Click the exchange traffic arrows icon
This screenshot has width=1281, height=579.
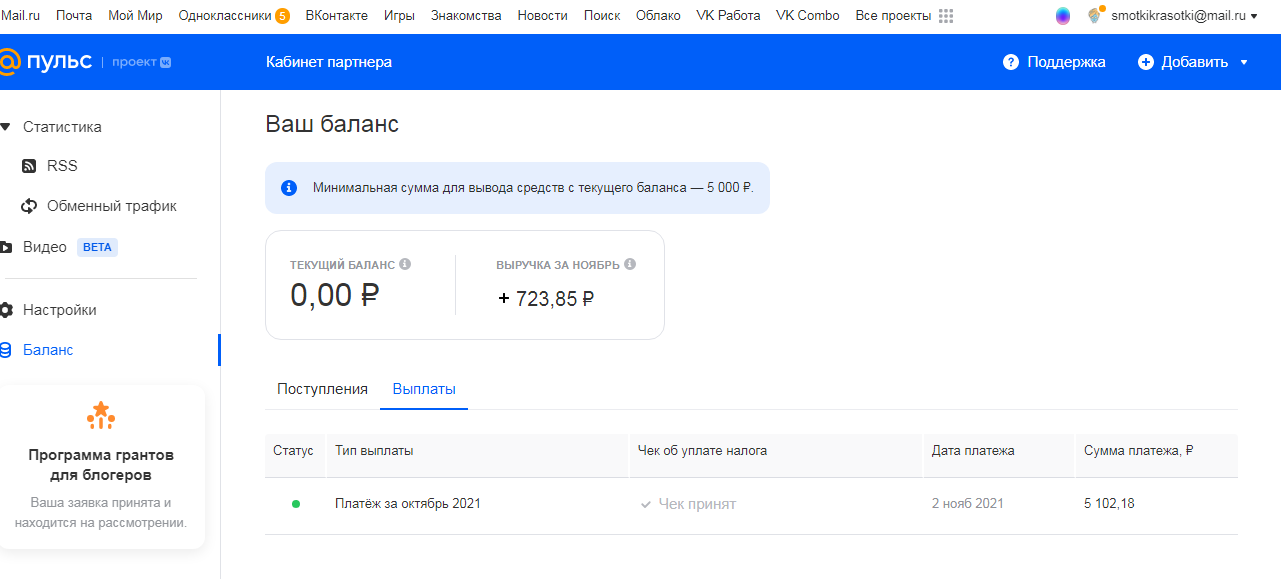(x=29, y=206)
